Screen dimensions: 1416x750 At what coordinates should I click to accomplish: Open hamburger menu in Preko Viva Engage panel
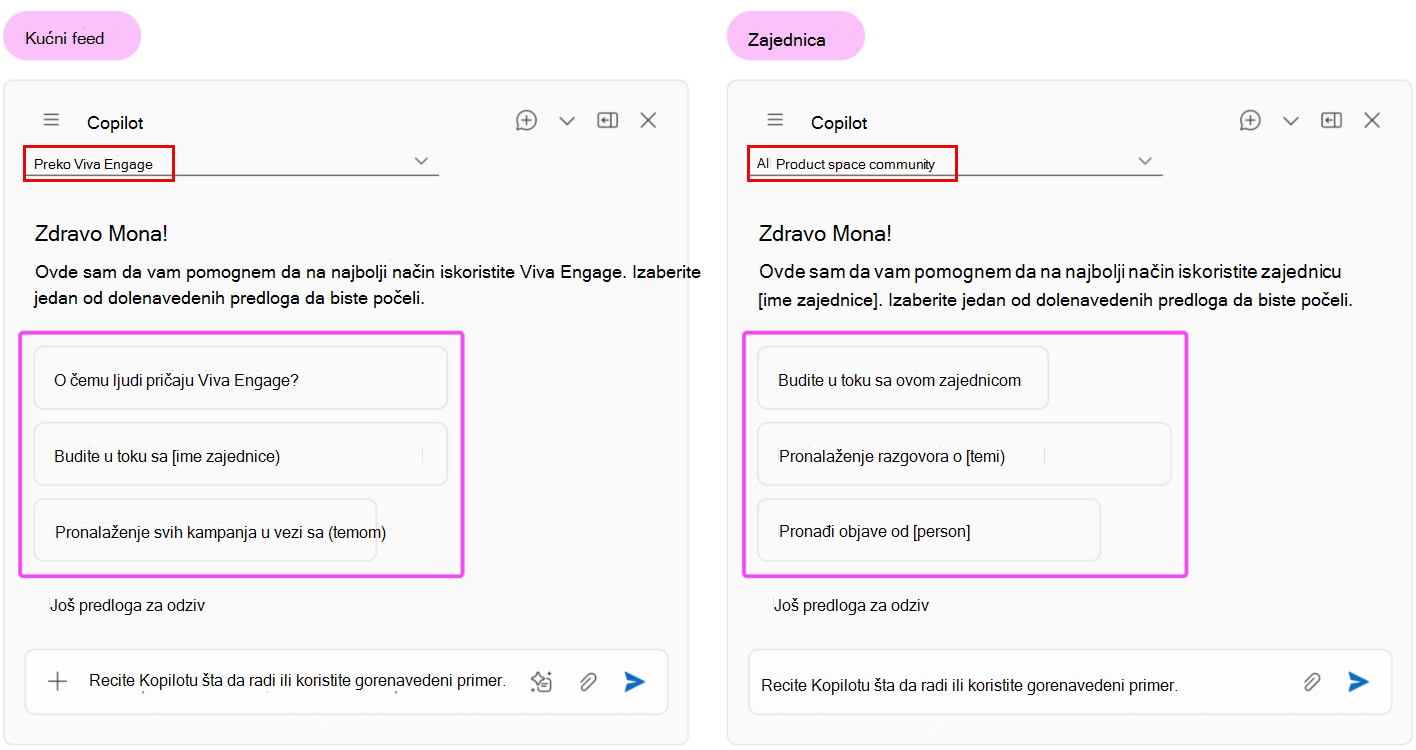pos(51,120)
